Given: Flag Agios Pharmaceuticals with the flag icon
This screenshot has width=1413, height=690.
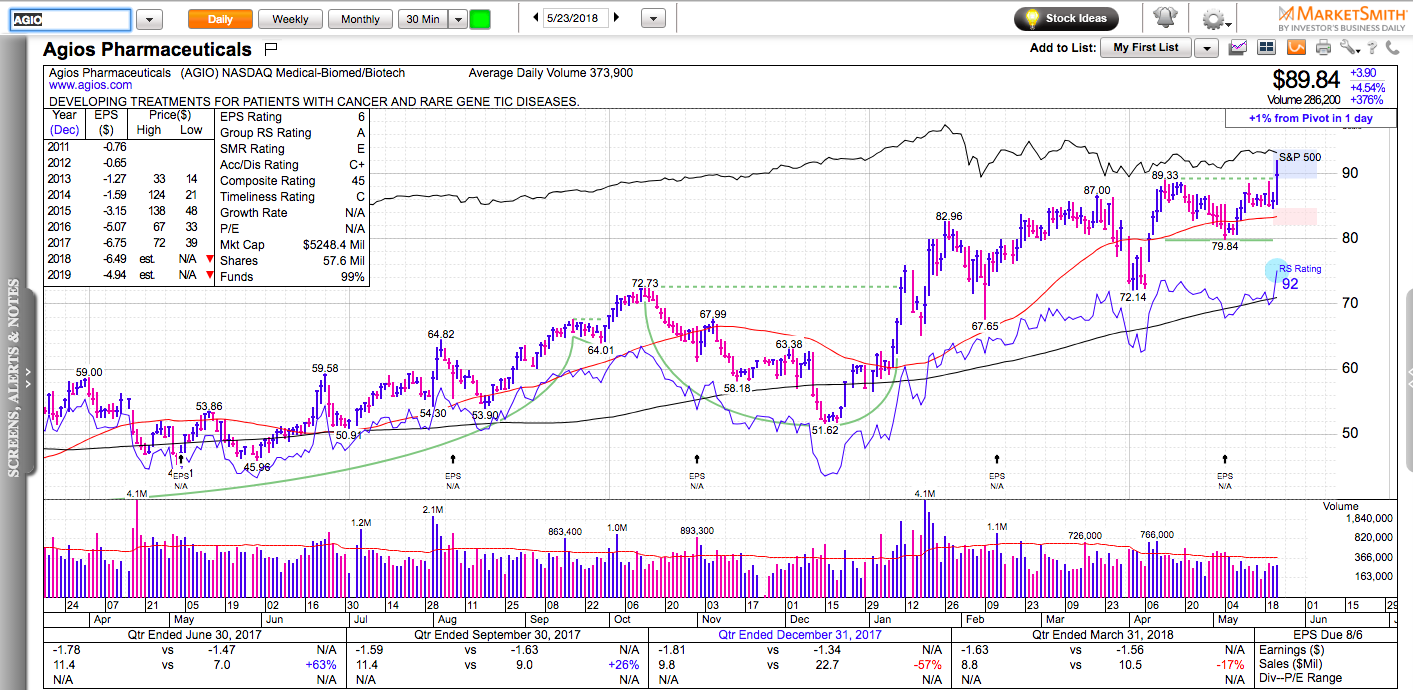Looking at the screenshot, I should (x=270, y=48).
